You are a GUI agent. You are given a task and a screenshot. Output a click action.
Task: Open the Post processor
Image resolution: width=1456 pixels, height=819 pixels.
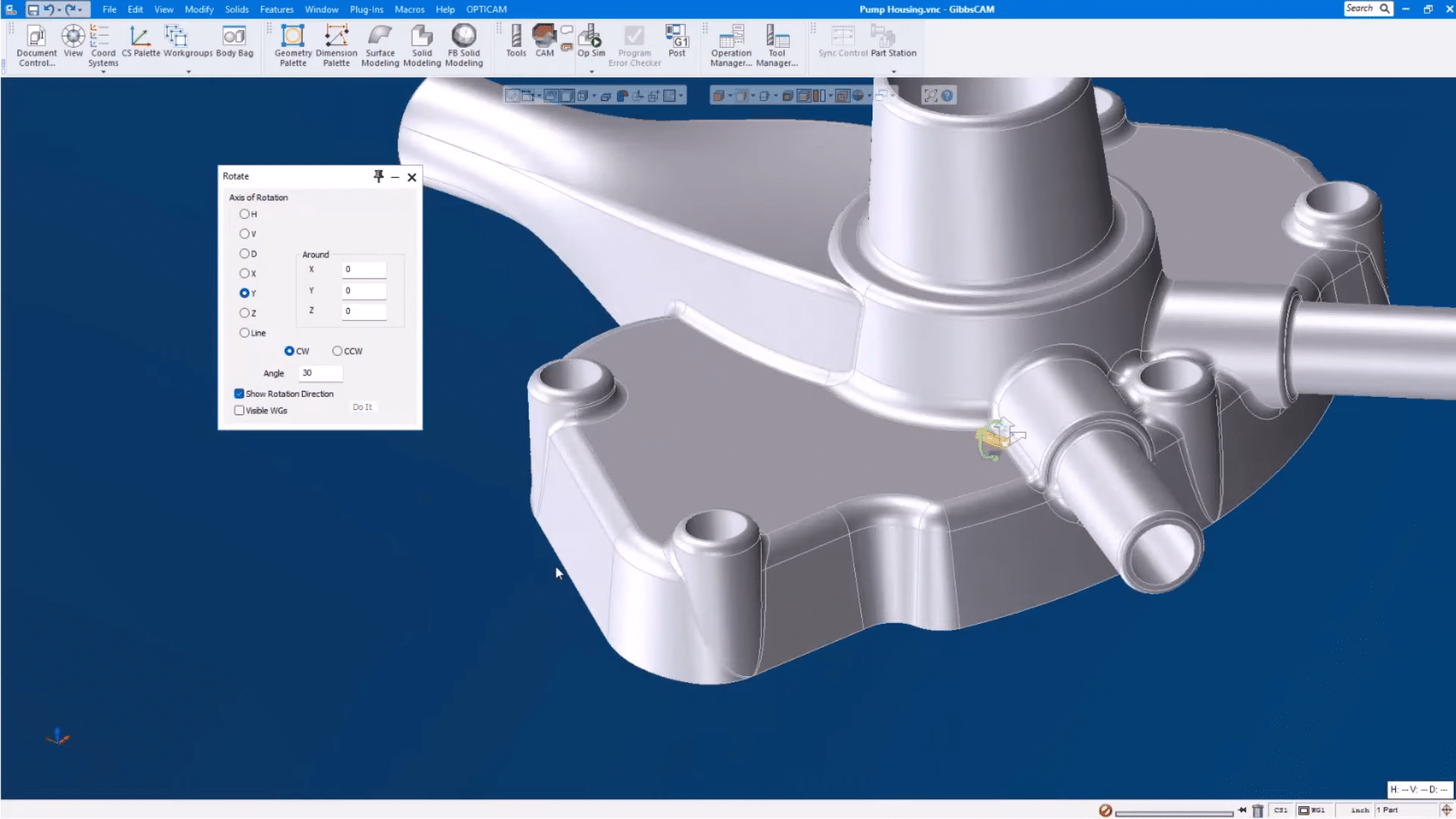[677, 40]
